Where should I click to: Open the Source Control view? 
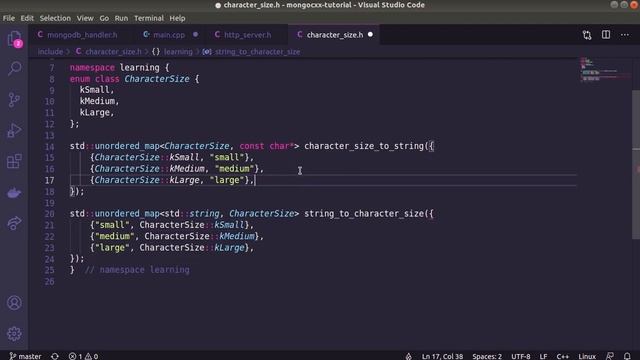tap(14, 100)
